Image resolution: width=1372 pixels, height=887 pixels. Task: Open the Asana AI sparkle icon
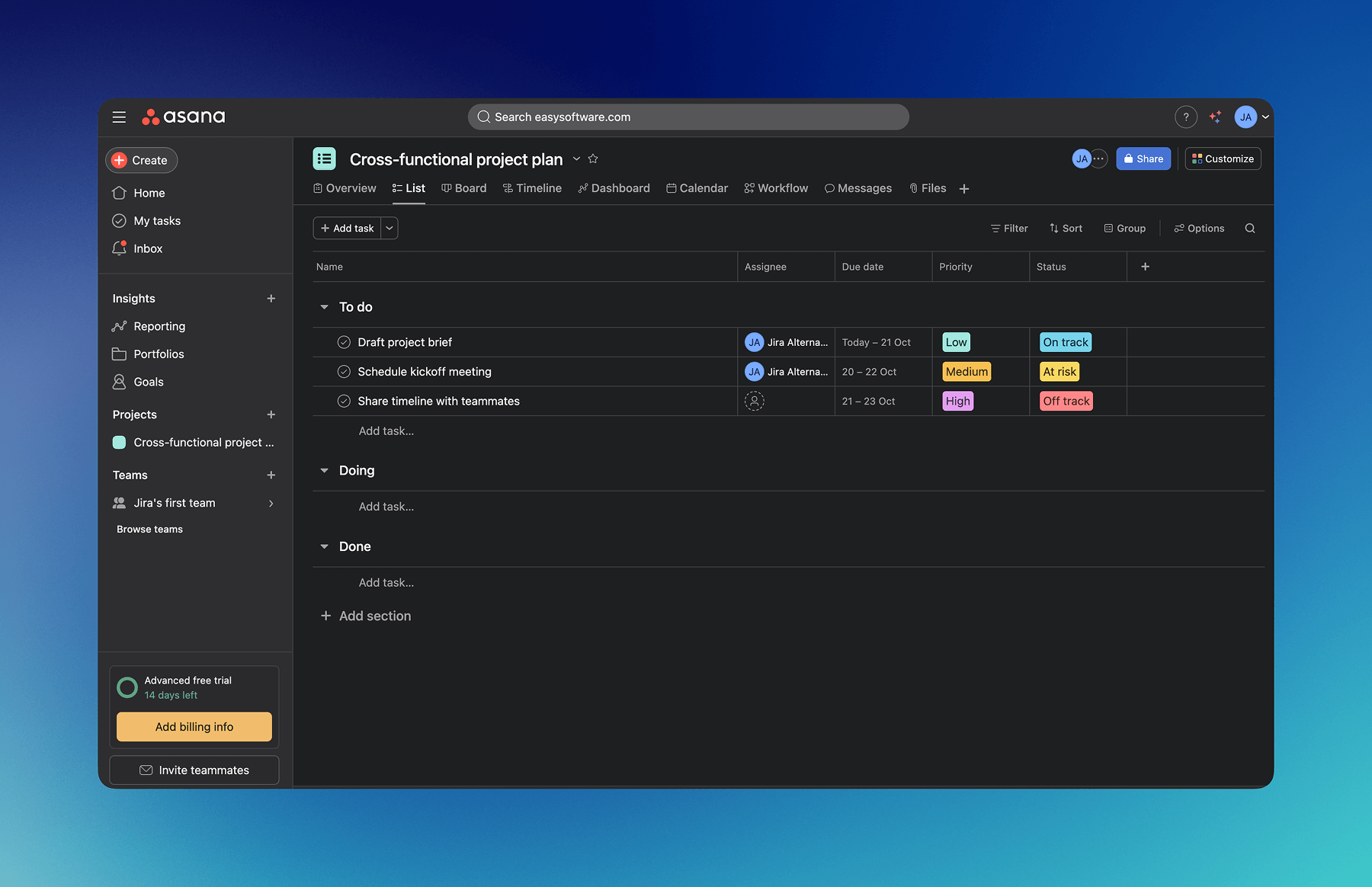click(x=1215, y=117)
